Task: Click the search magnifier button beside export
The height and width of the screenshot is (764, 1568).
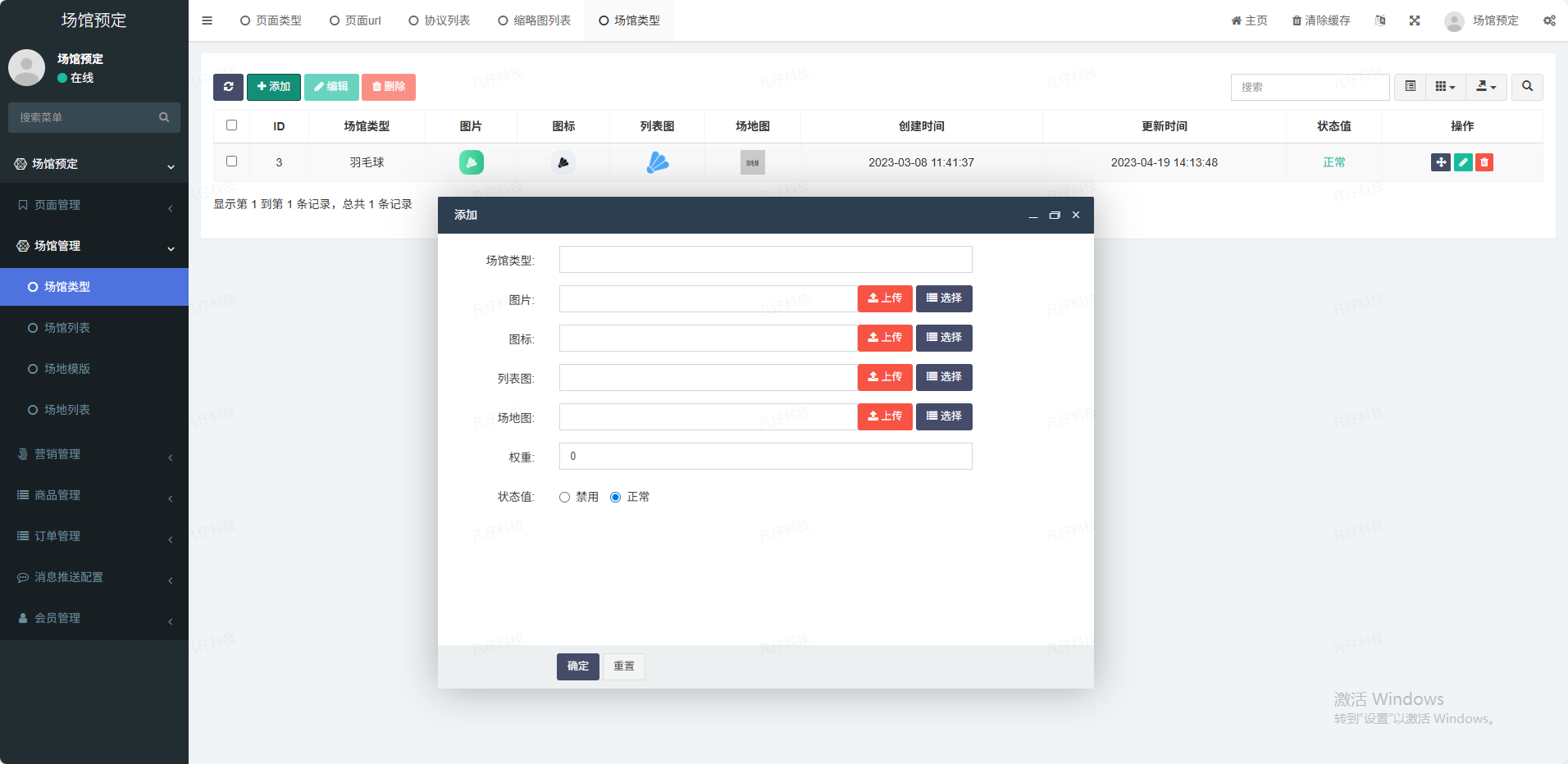Action: (x=1527, y=87)
